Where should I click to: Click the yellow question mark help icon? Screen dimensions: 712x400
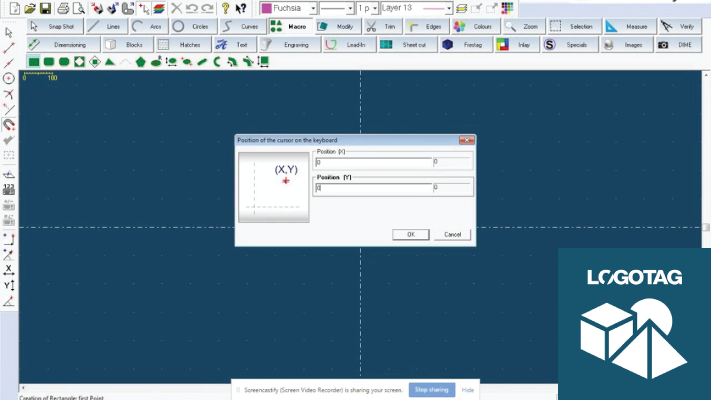[x=225, y=8]
